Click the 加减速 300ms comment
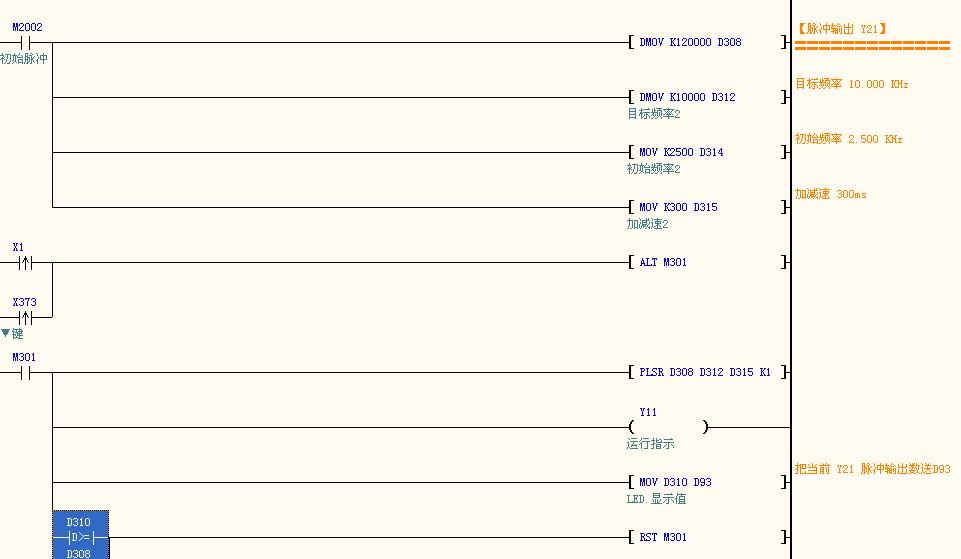961x559 pixels. [x=830, y=194]
